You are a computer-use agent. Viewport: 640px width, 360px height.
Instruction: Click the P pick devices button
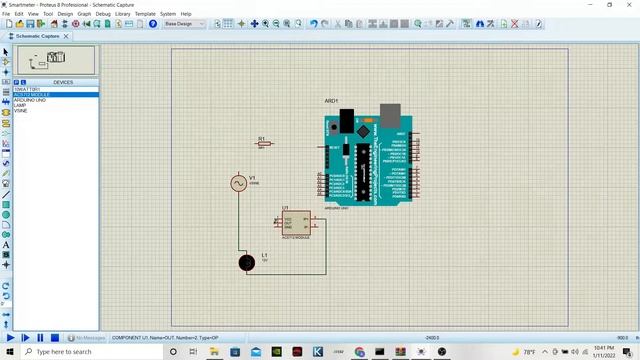pyautogui.click(x=16, y=82)
